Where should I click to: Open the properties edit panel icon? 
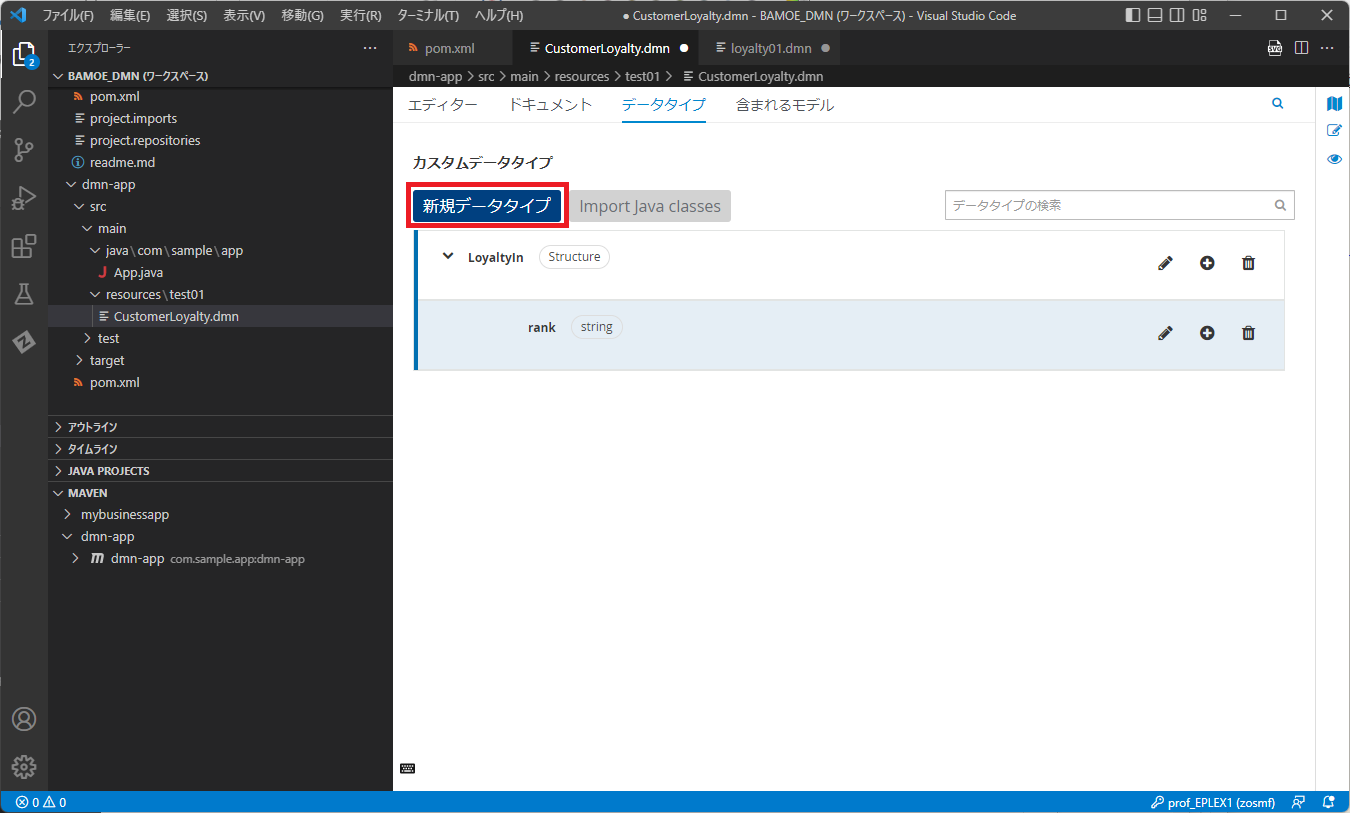click(x=1334, y=131)
